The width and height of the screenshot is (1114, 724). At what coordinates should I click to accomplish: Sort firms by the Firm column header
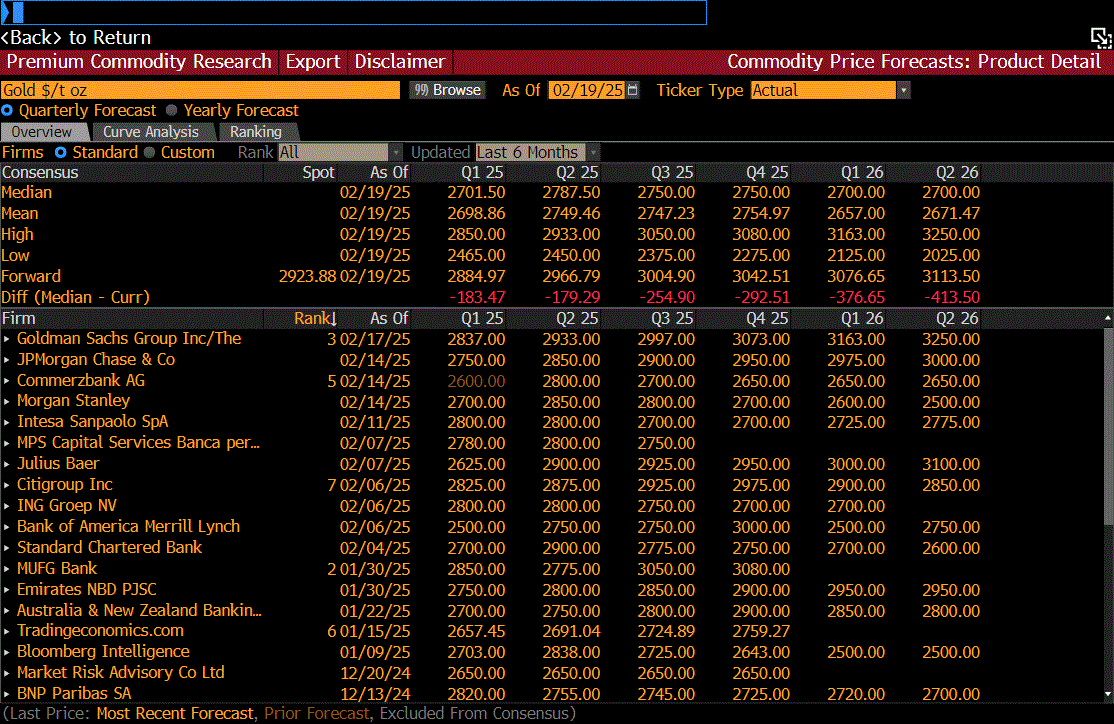18,318
